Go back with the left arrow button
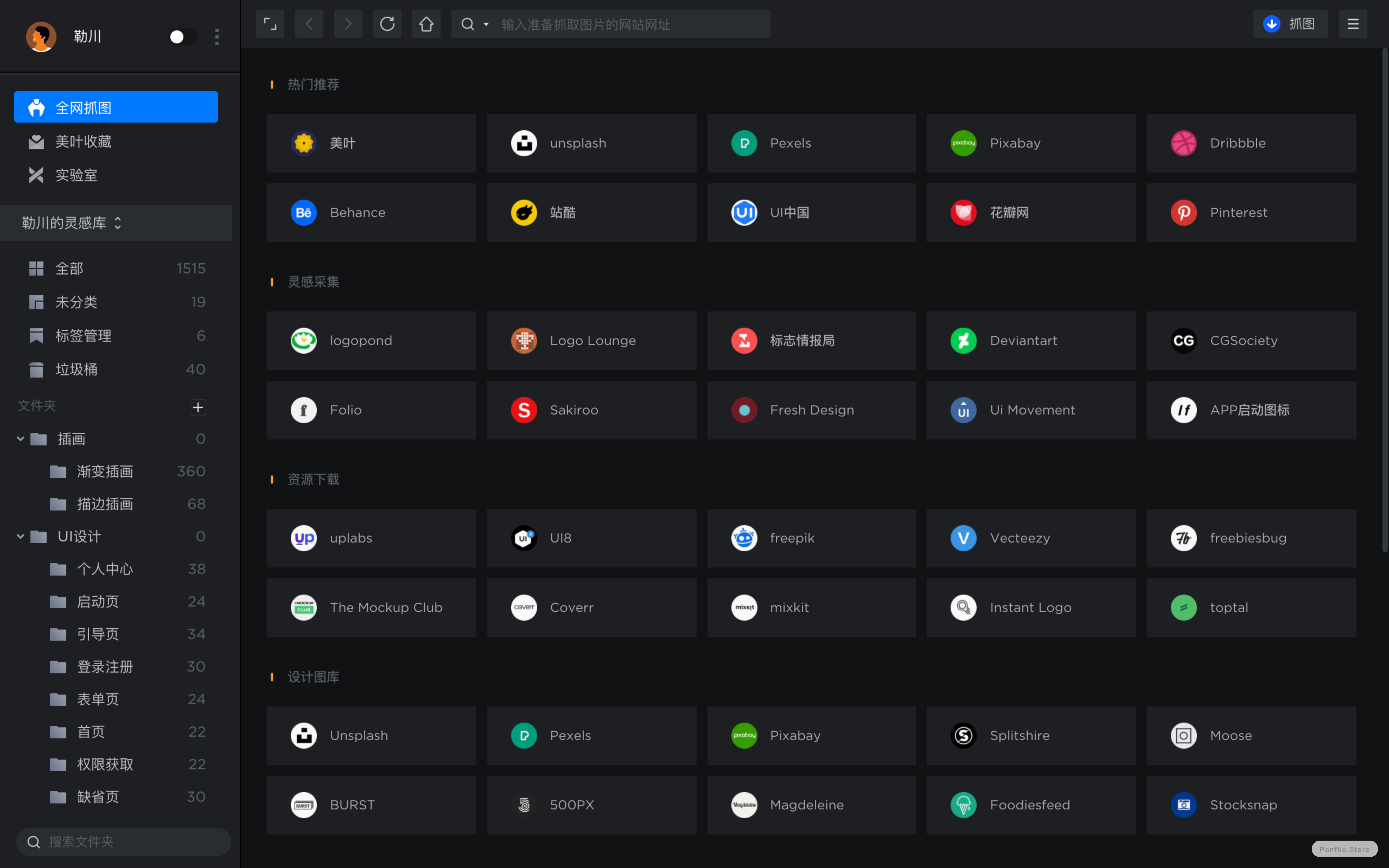Viewport: 1389px width, 868px height. 309,24
